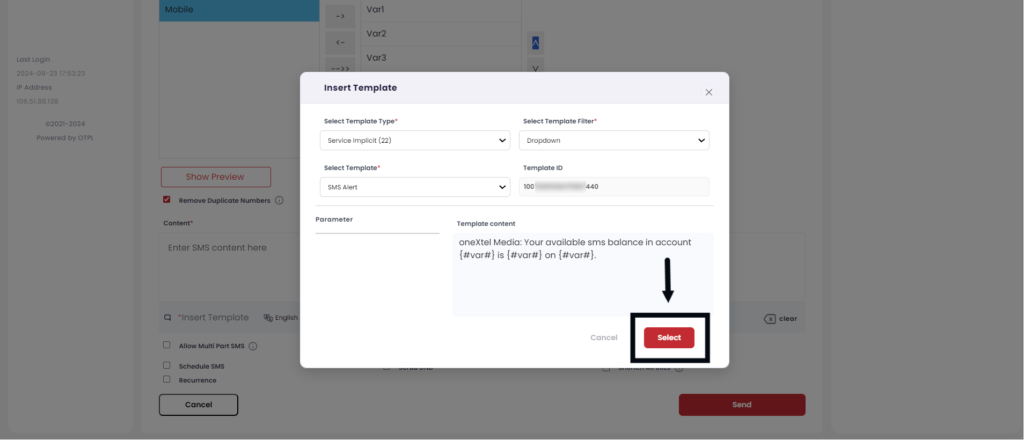
Task: Click the Show Preview button
Action: click(216, 177)
